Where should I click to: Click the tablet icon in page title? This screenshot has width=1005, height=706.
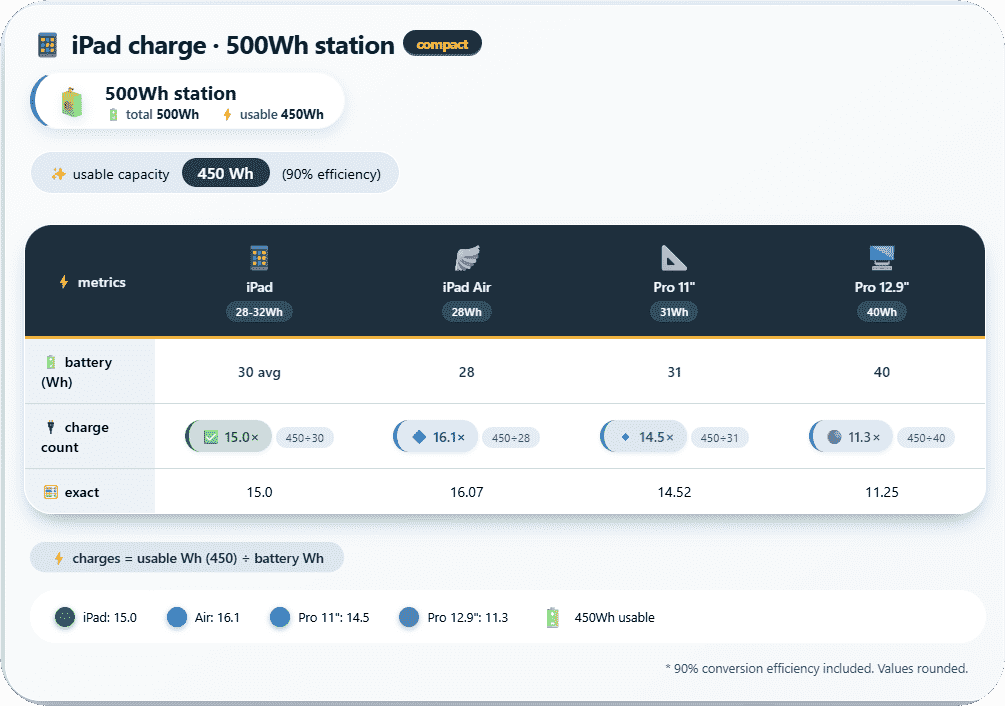[x=47, y=45]
